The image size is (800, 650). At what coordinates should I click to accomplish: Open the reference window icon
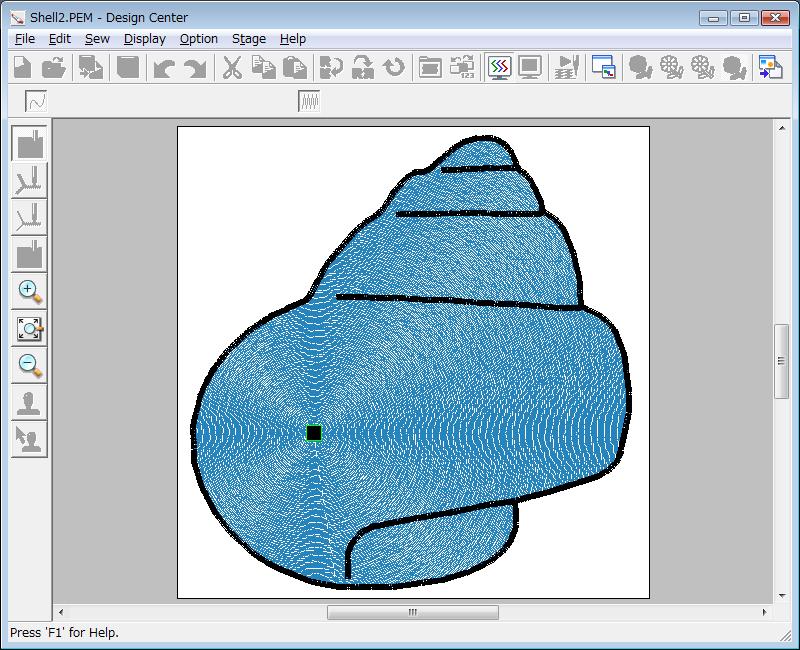click(604, 67)
